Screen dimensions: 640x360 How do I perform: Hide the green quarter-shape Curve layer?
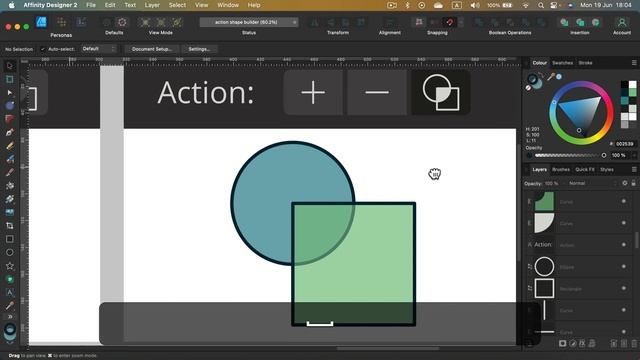624,201
